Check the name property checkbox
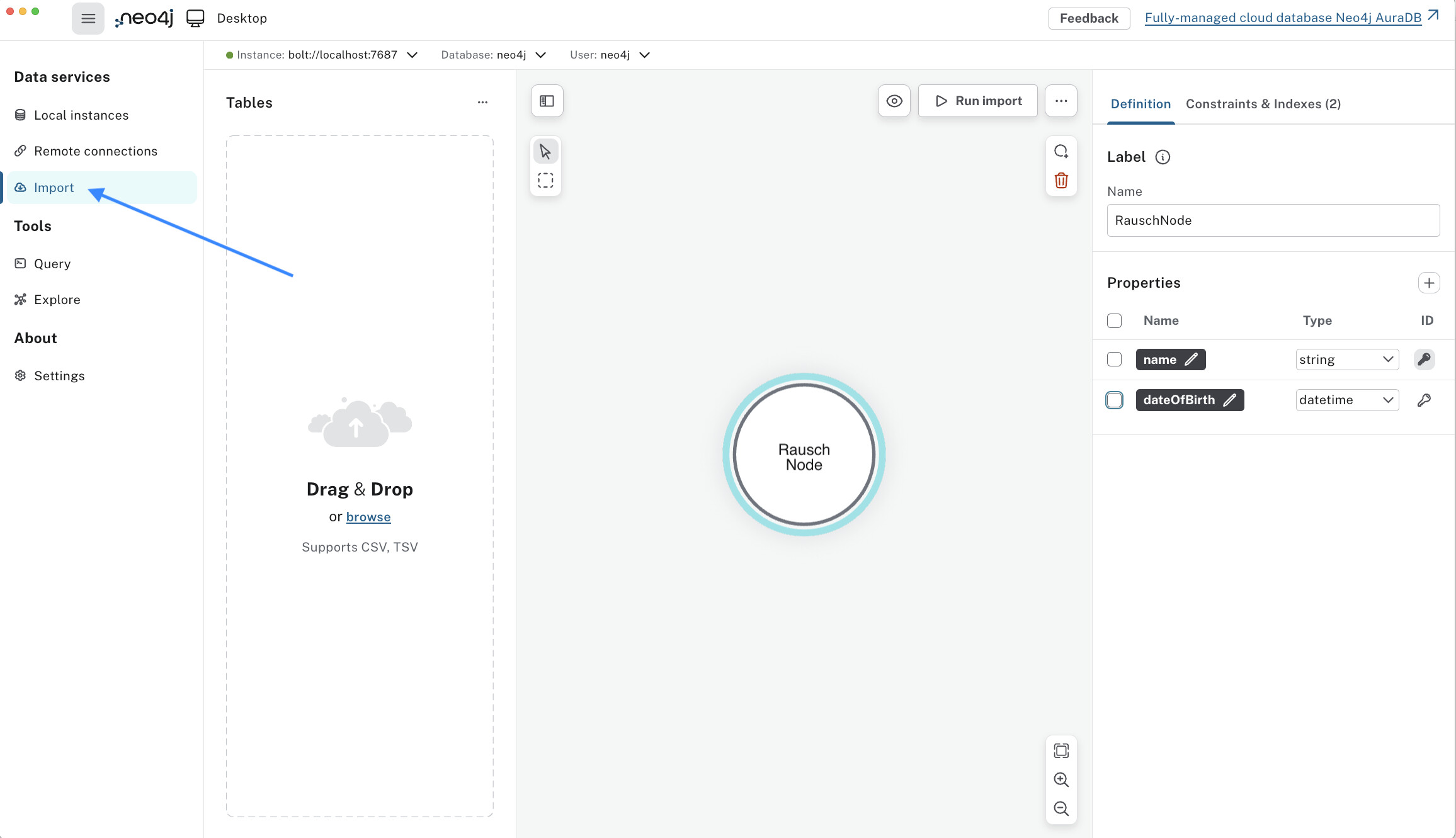The height and width of the screenshot is (838, 1456). (x=1114, y=360)
